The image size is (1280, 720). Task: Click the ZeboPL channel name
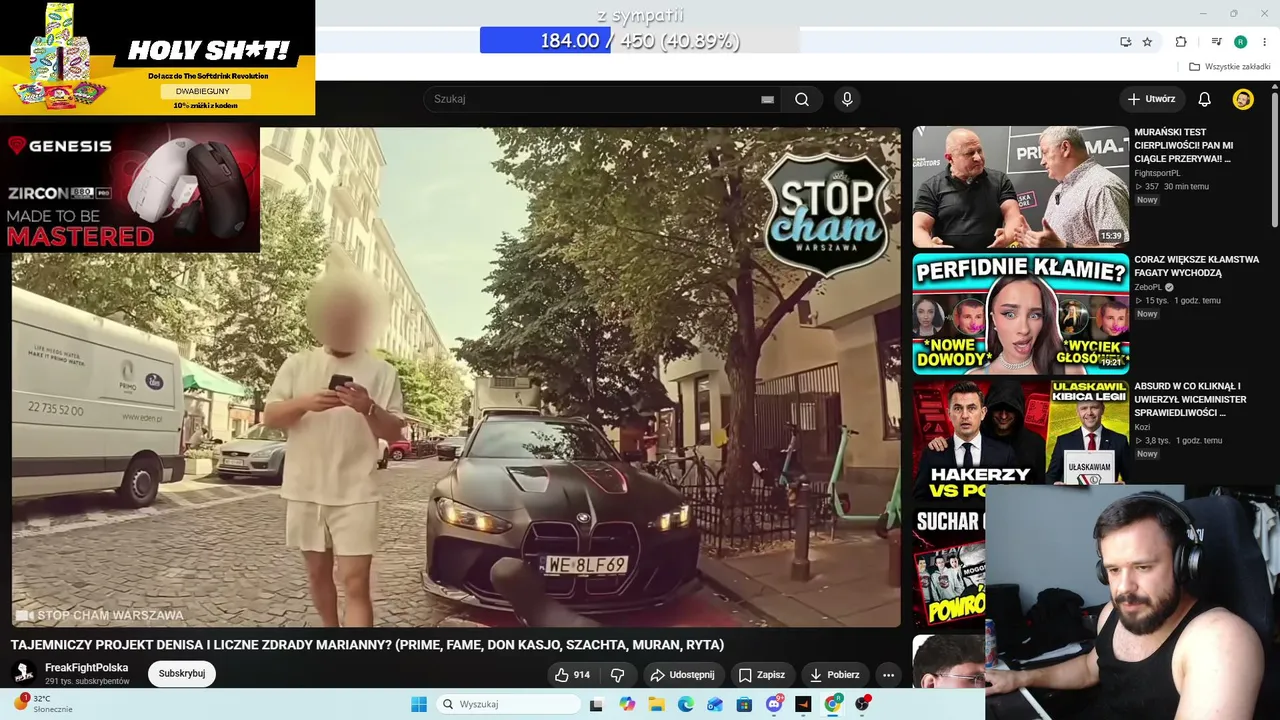(1148, 287)
